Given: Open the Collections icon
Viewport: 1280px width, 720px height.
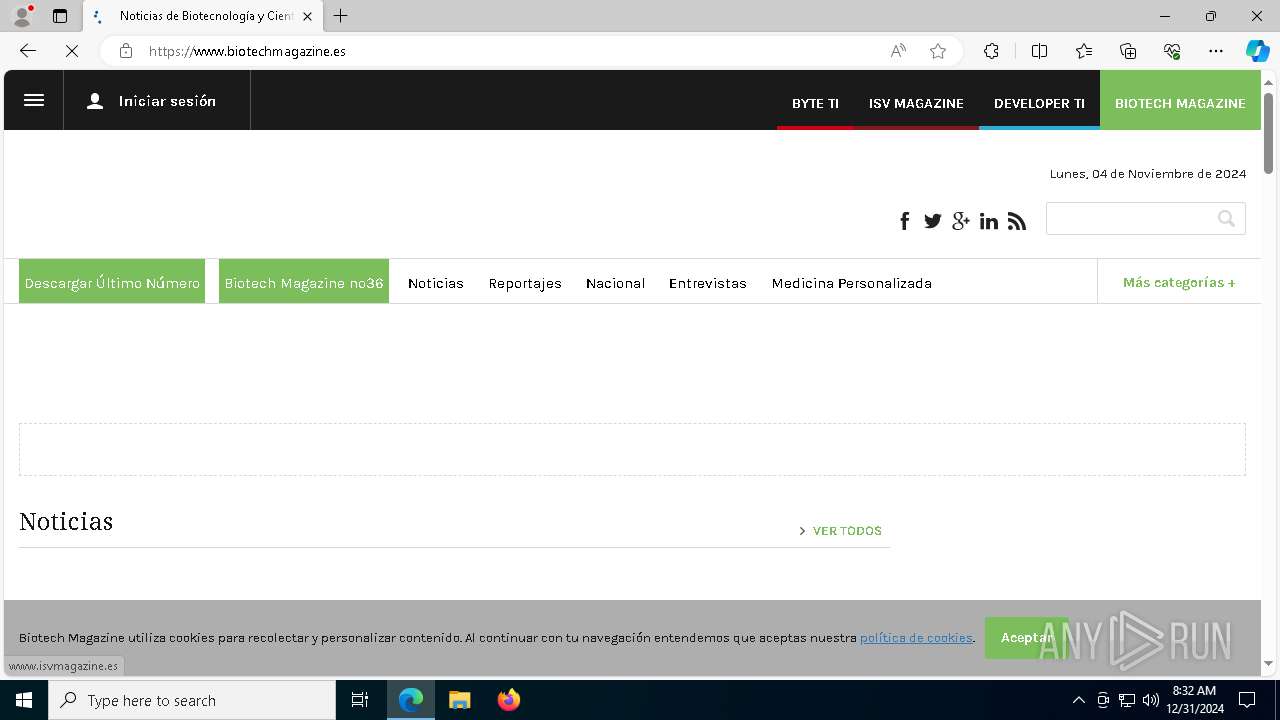Looking at the screenshot, I should (x=1128, y=51).
